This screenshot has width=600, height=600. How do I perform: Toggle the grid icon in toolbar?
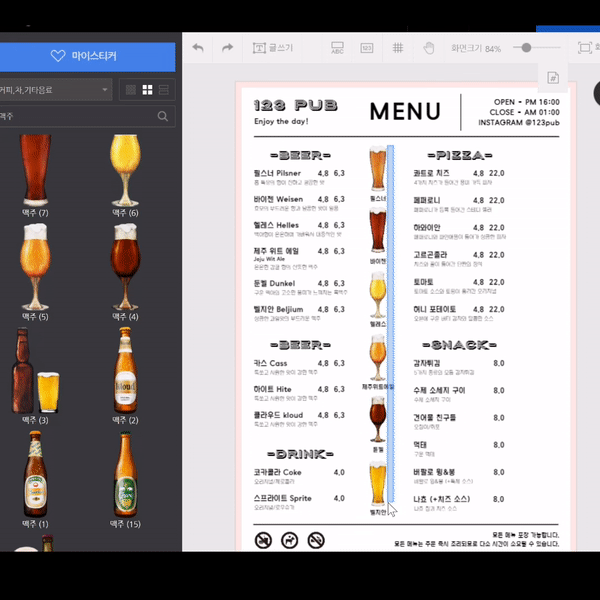click(x=398, y=48)
